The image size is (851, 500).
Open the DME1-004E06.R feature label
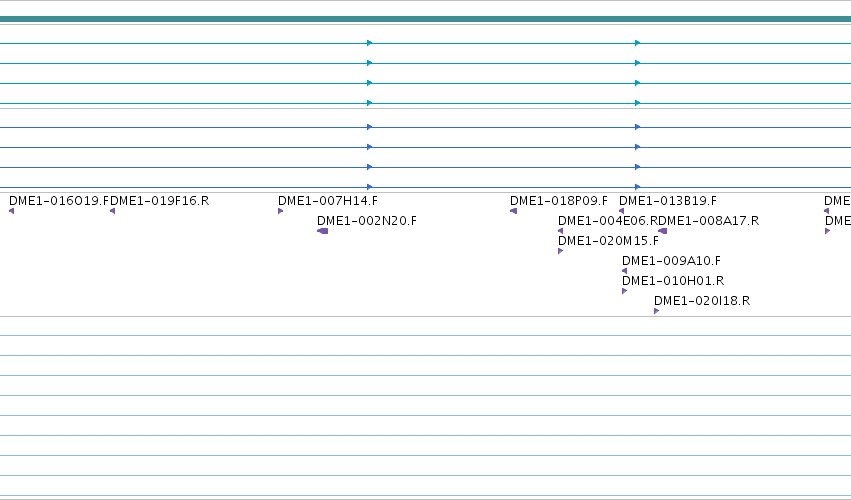(x=608, y=221)
